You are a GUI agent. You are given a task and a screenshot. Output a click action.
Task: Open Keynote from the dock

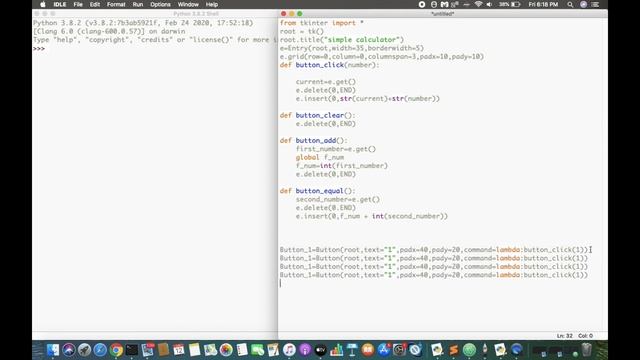352,350
